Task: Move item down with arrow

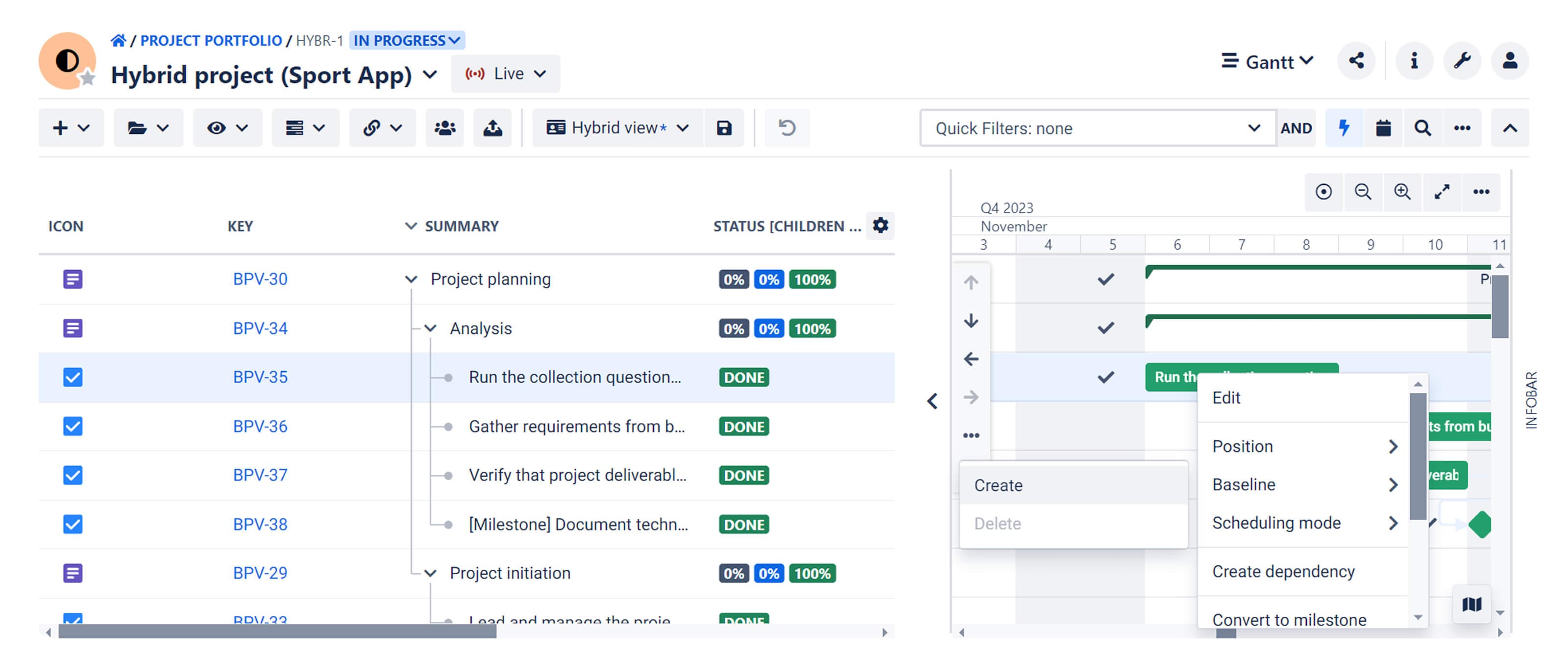Action: (971, 321)
